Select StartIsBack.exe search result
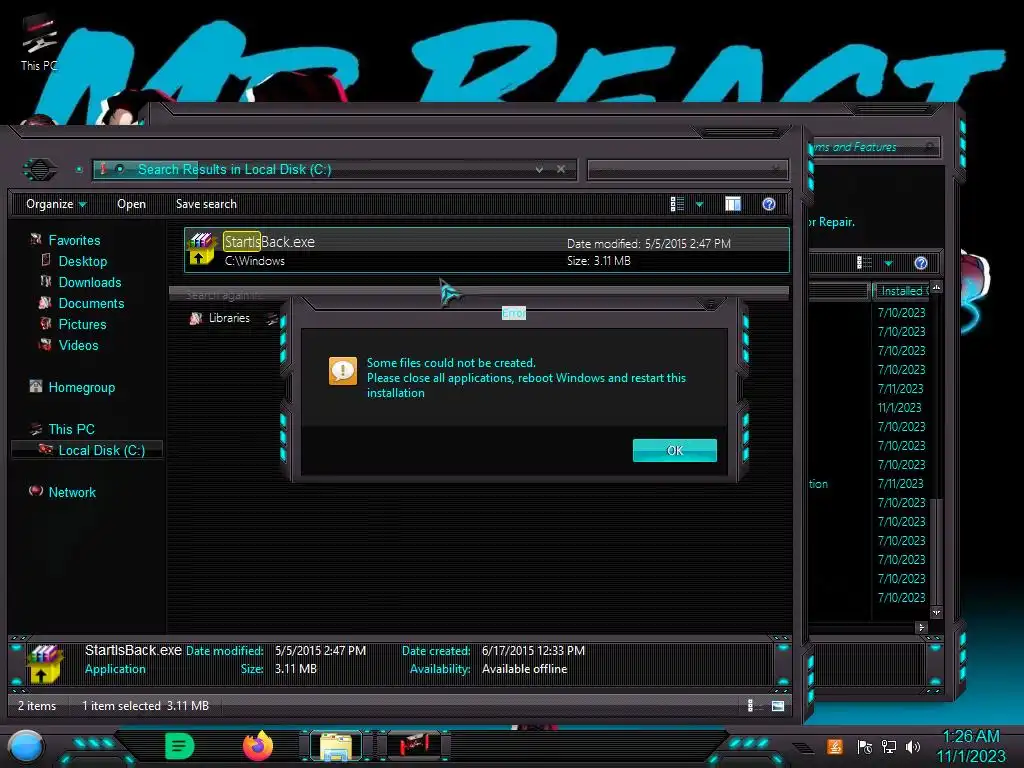The image size is (1024, 768). (487, 250)
